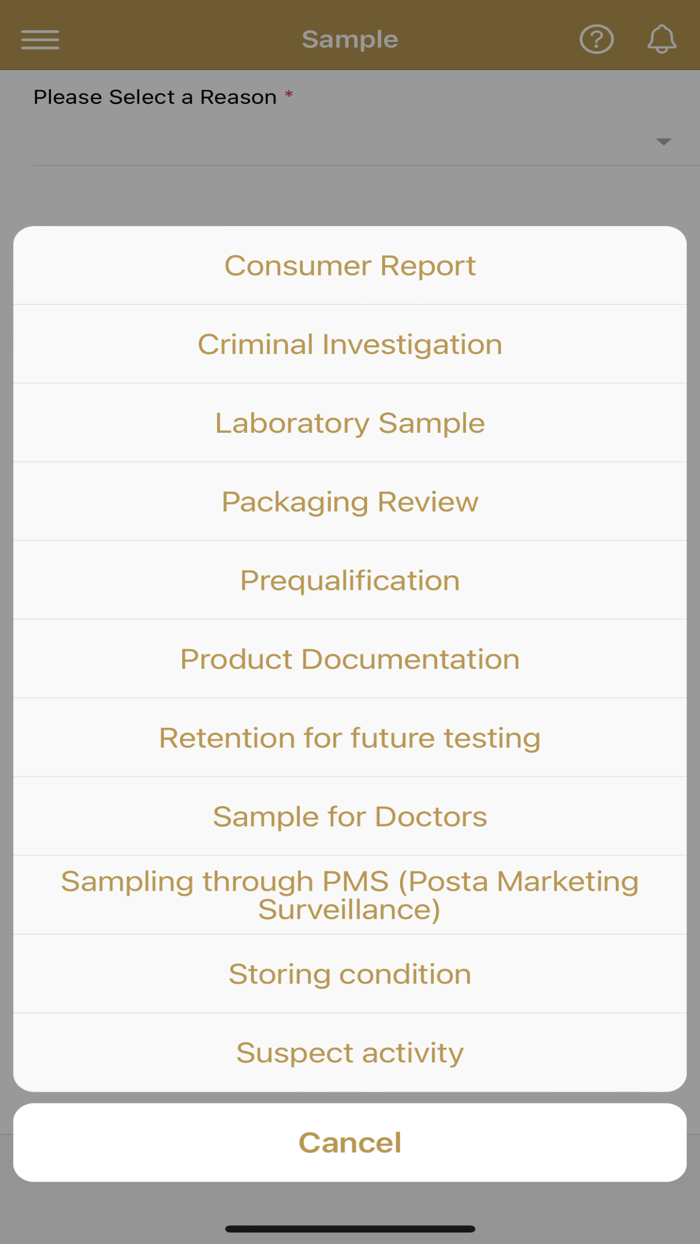Select Packaging Review option
Screen dimensions: 700x1244
coord(350,501)
